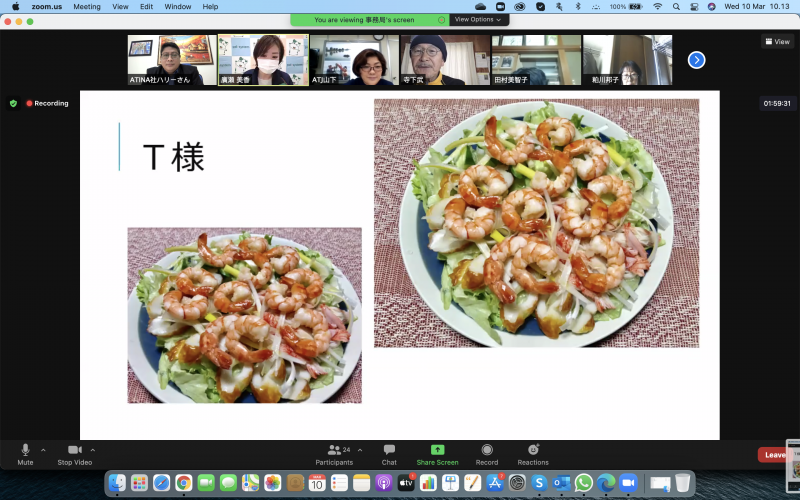Open the Chat panel

coord(389,454)
